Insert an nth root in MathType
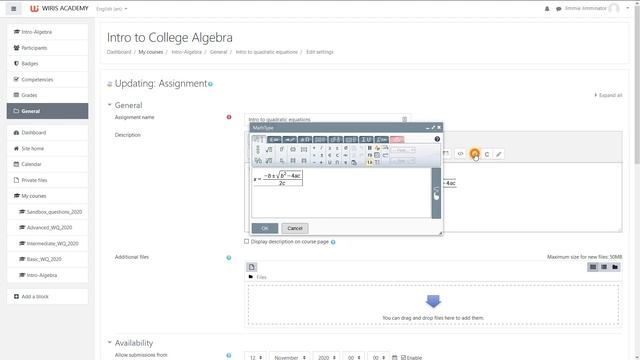 click(x=269, y=161)
